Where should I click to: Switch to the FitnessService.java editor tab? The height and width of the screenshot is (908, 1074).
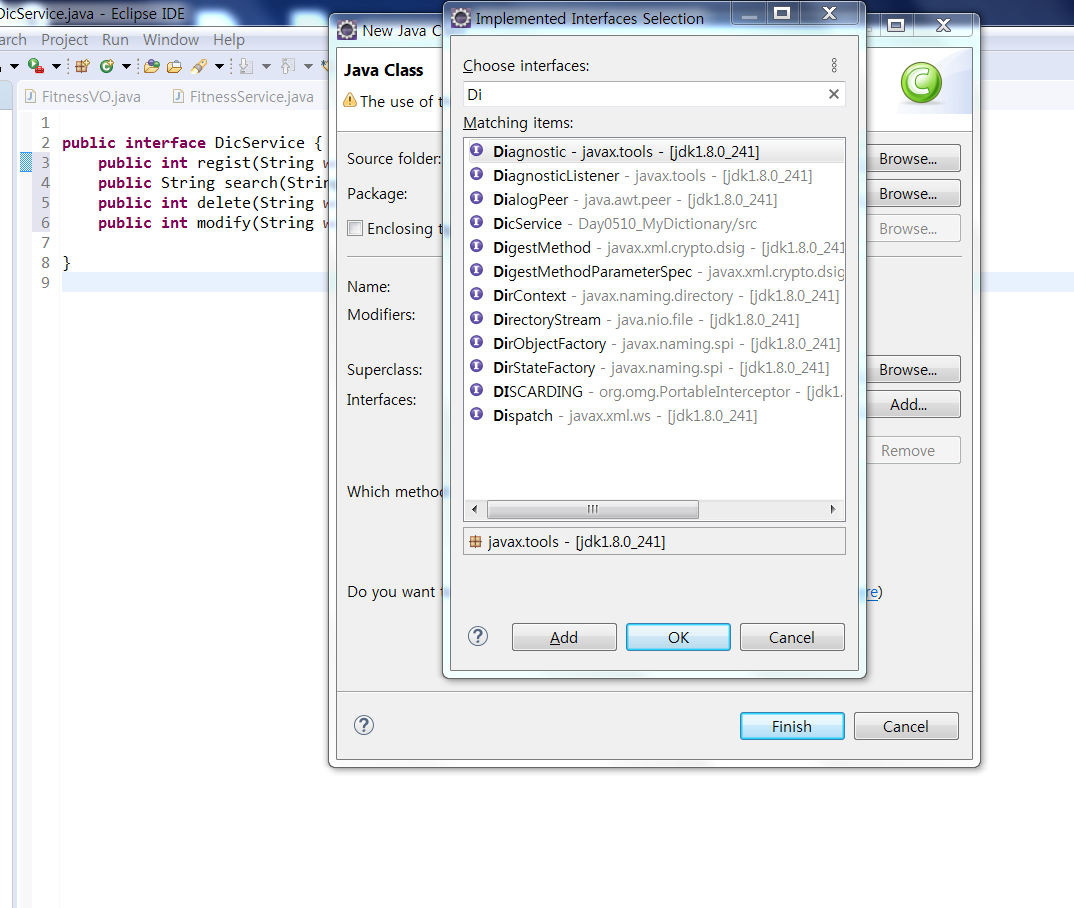tap(245, 97)
